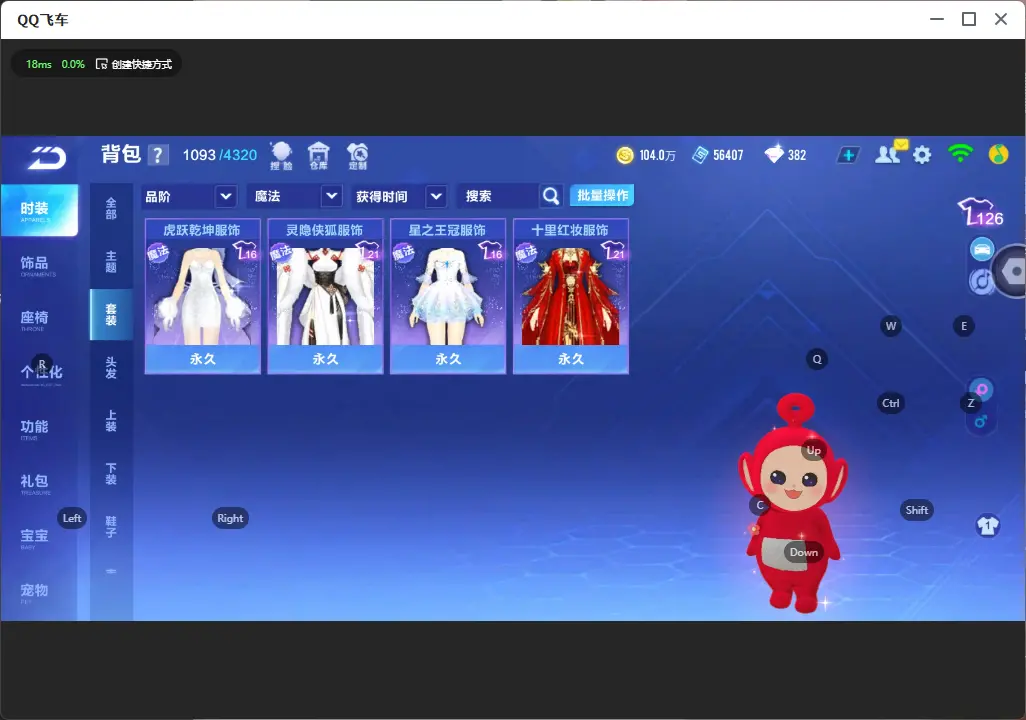
Task: Switch to the 礼包 treasure tab
Action: tap(35, 483)
